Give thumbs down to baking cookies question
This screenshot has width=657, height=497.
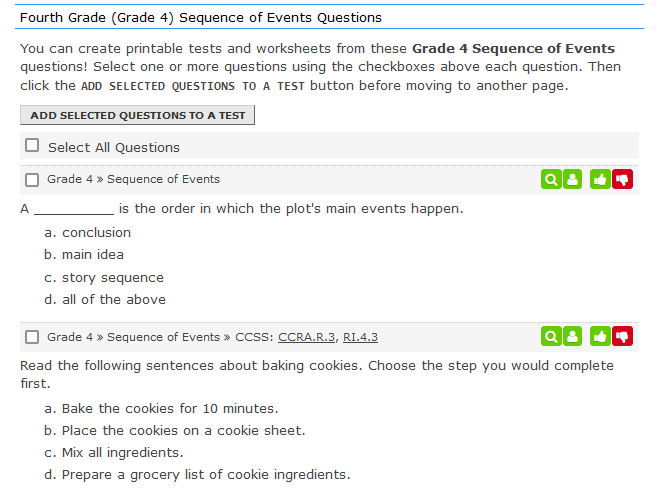pyautogui.click(x=622, y=337)
